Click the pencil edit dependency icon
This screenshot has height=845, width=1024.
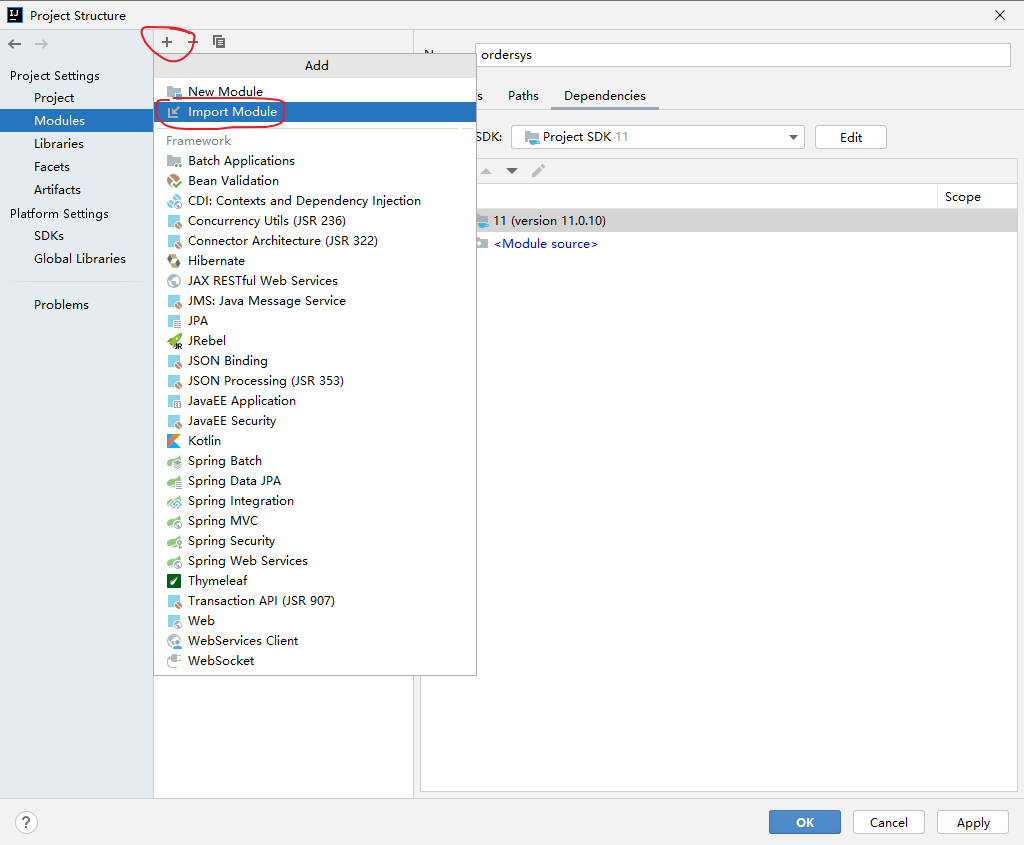click(538, 171)
